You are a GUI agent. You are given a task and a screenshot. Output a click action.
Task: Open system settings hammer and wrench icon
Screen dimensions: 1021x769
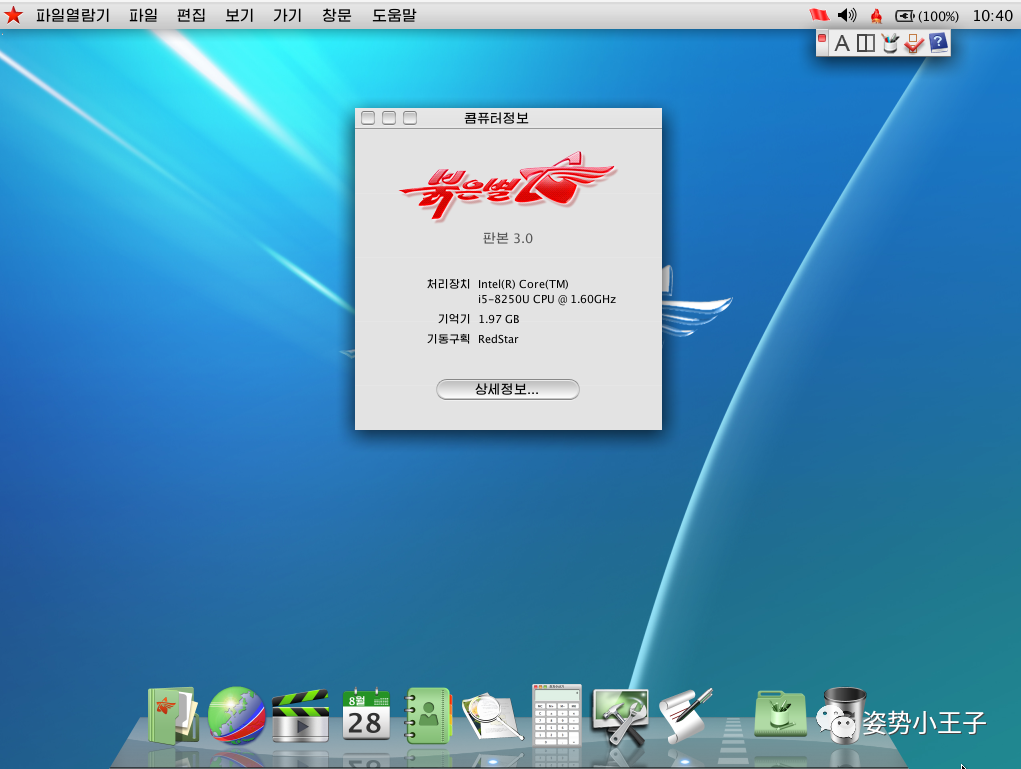pos(621,716)
